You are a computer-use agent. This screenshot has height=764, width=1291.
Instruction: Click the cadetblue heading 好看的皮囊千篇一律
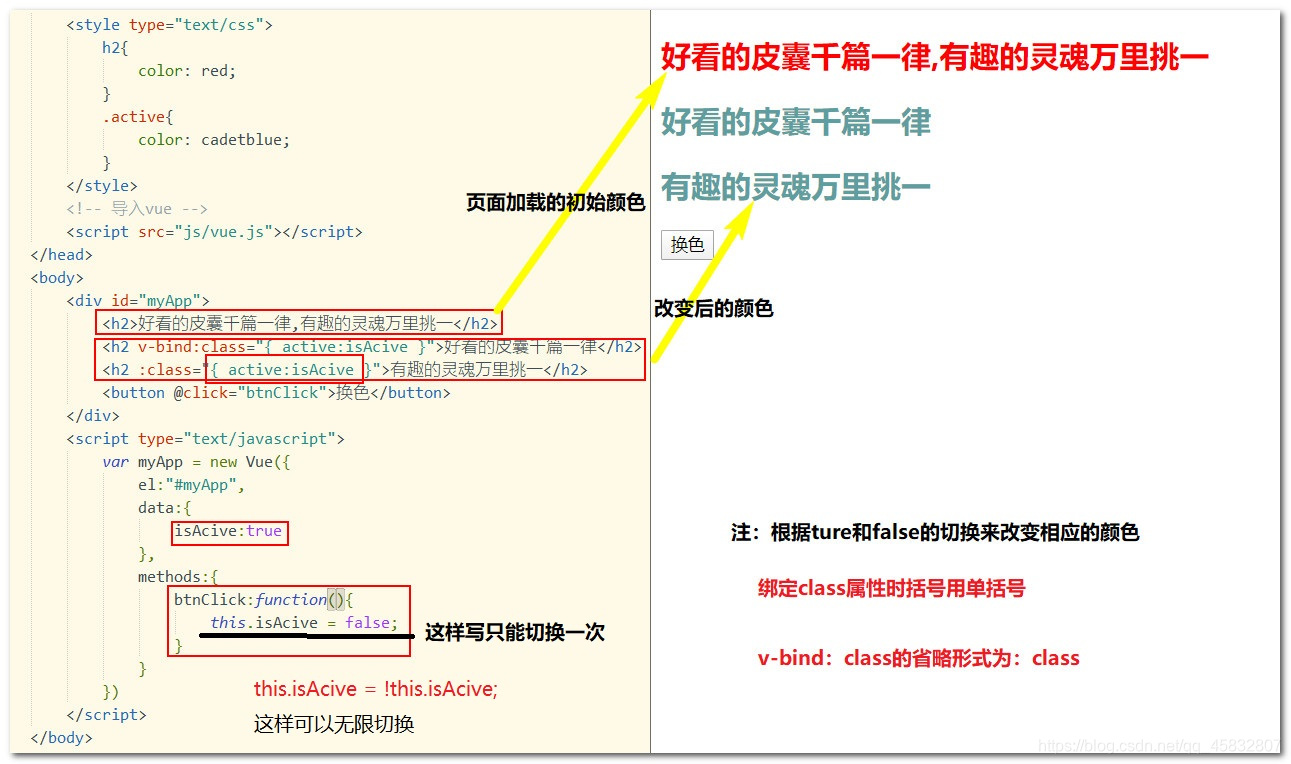click(796, 122)
